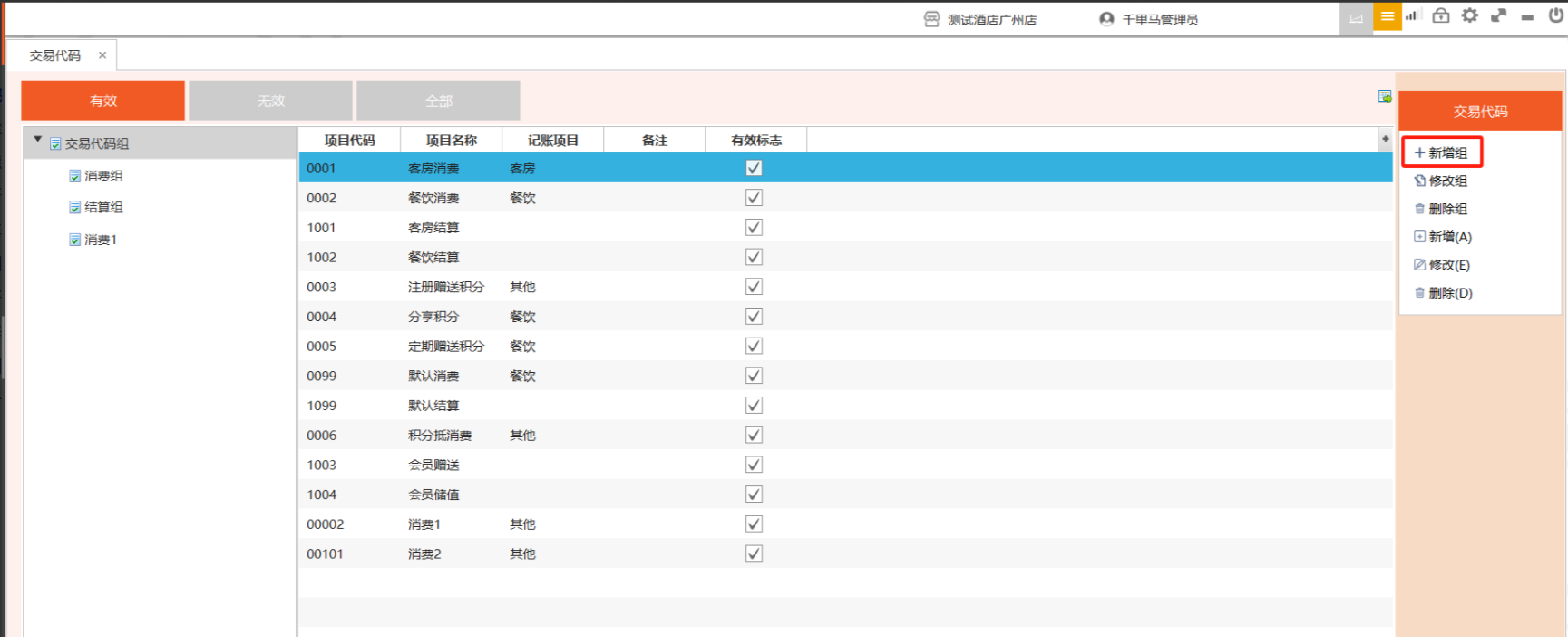Collapse the 交易代码组 tree node
The height and width of the screenshot is (637, 1568).
tap(37, 140)
